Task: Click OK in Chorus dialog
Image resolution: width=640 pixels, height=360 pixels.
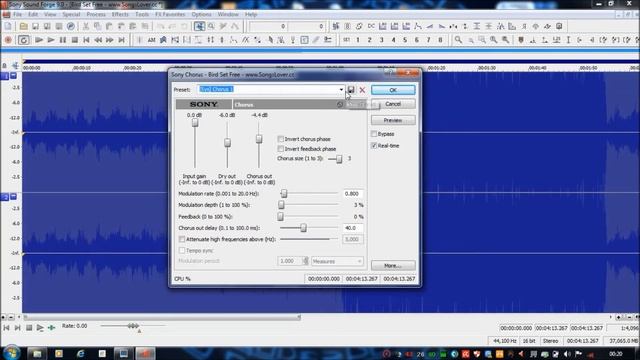Action: pyautogui.click(x=393, y=90)
